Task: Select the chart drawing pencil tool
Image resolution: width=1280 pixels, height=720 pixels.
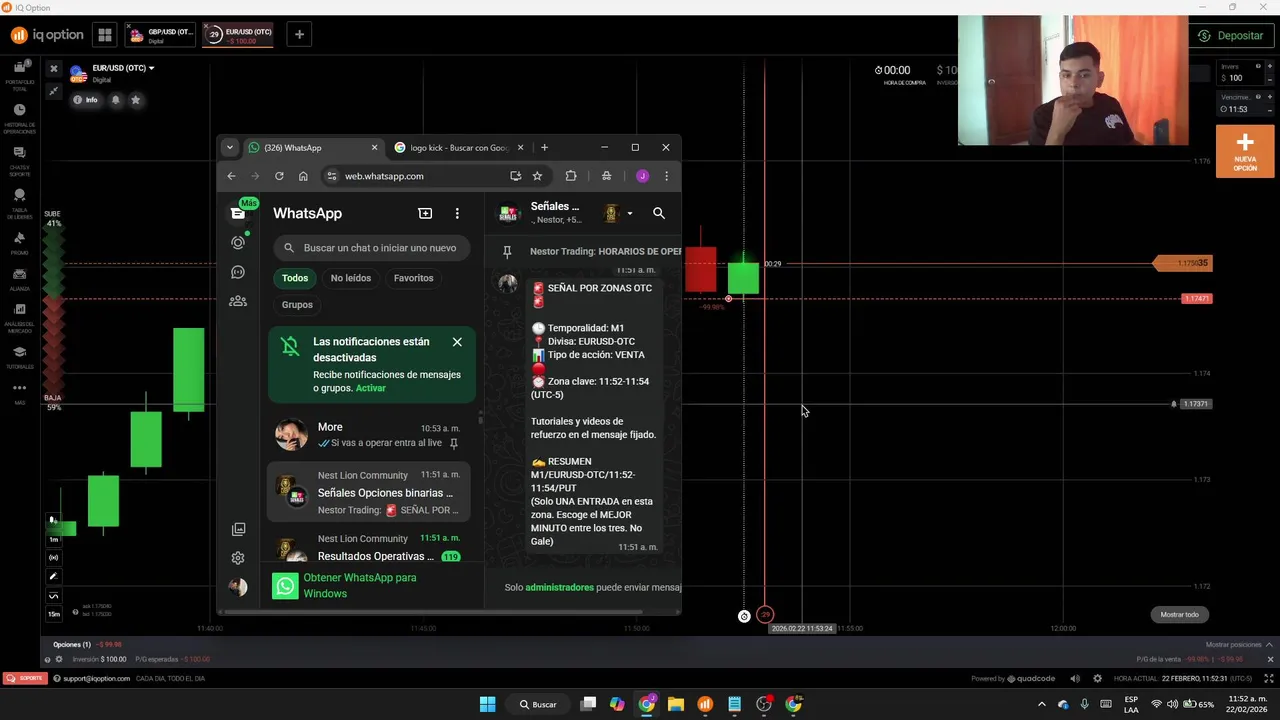Action: coord(54,576)
